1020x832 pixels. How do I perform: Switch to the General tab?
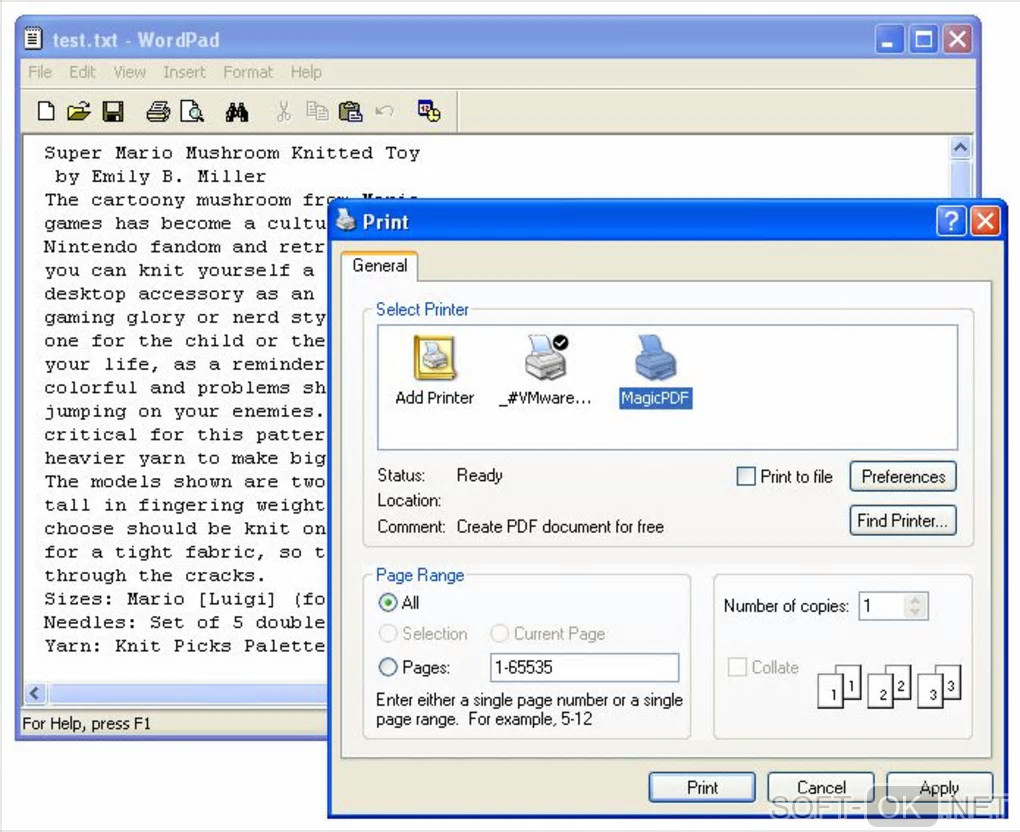coord(379,265)
